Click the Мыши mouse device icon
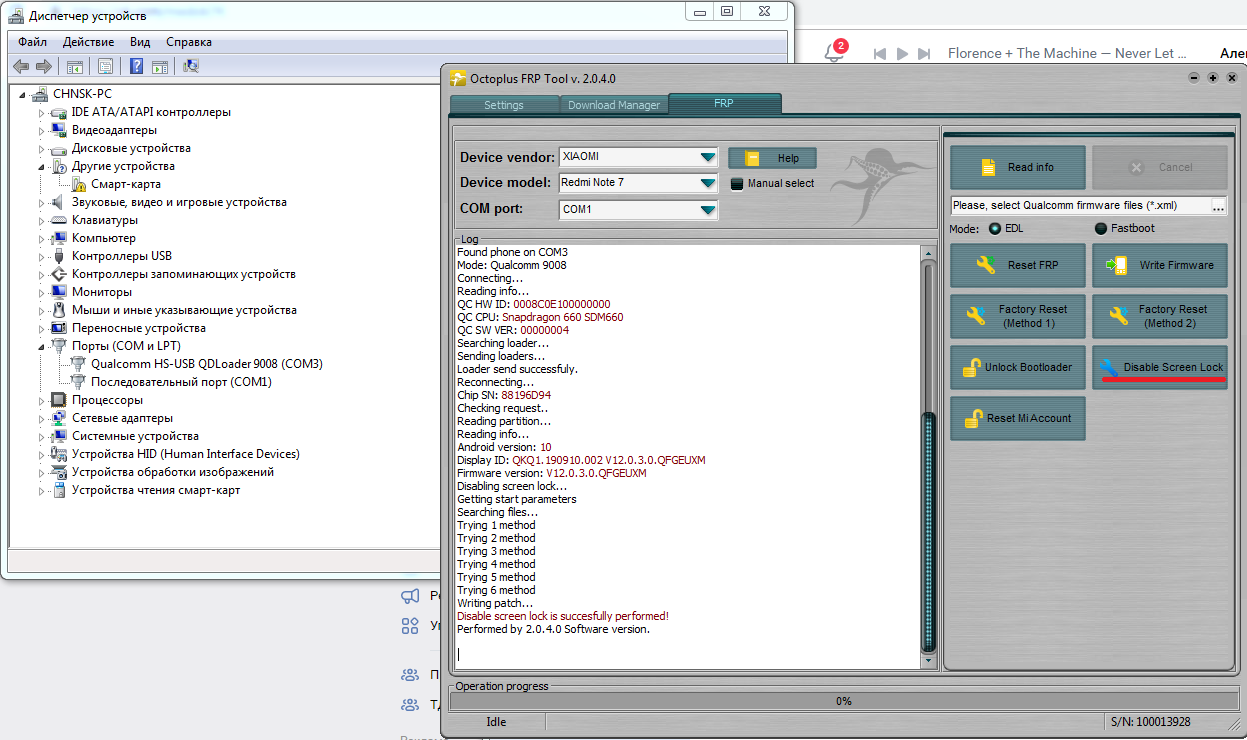 pyautogui.click(x=59, y=310)
